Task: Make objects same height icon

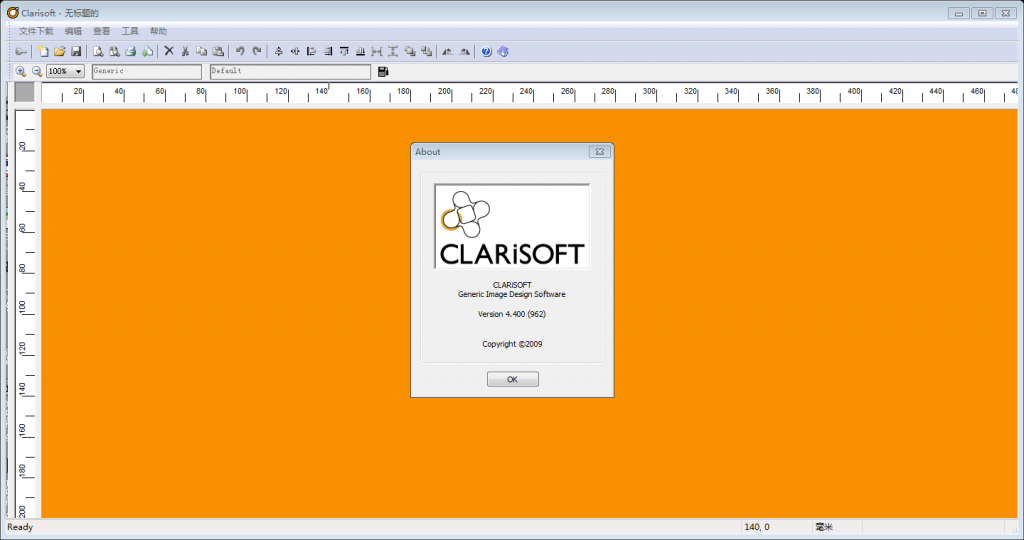Action: pos(393,52)
